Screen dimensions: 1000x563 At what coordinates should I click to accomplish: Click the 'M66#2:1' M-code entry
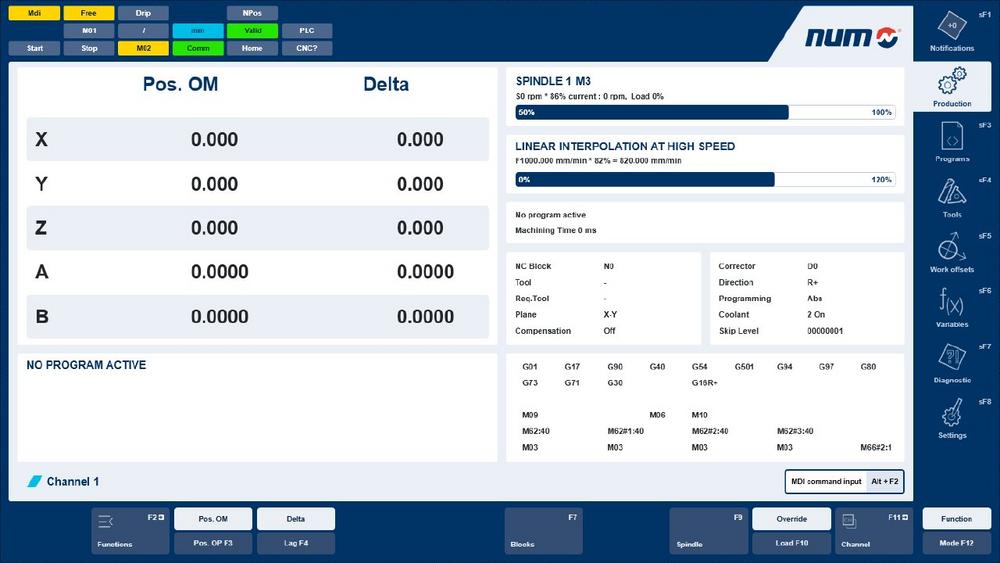(876, 448)
